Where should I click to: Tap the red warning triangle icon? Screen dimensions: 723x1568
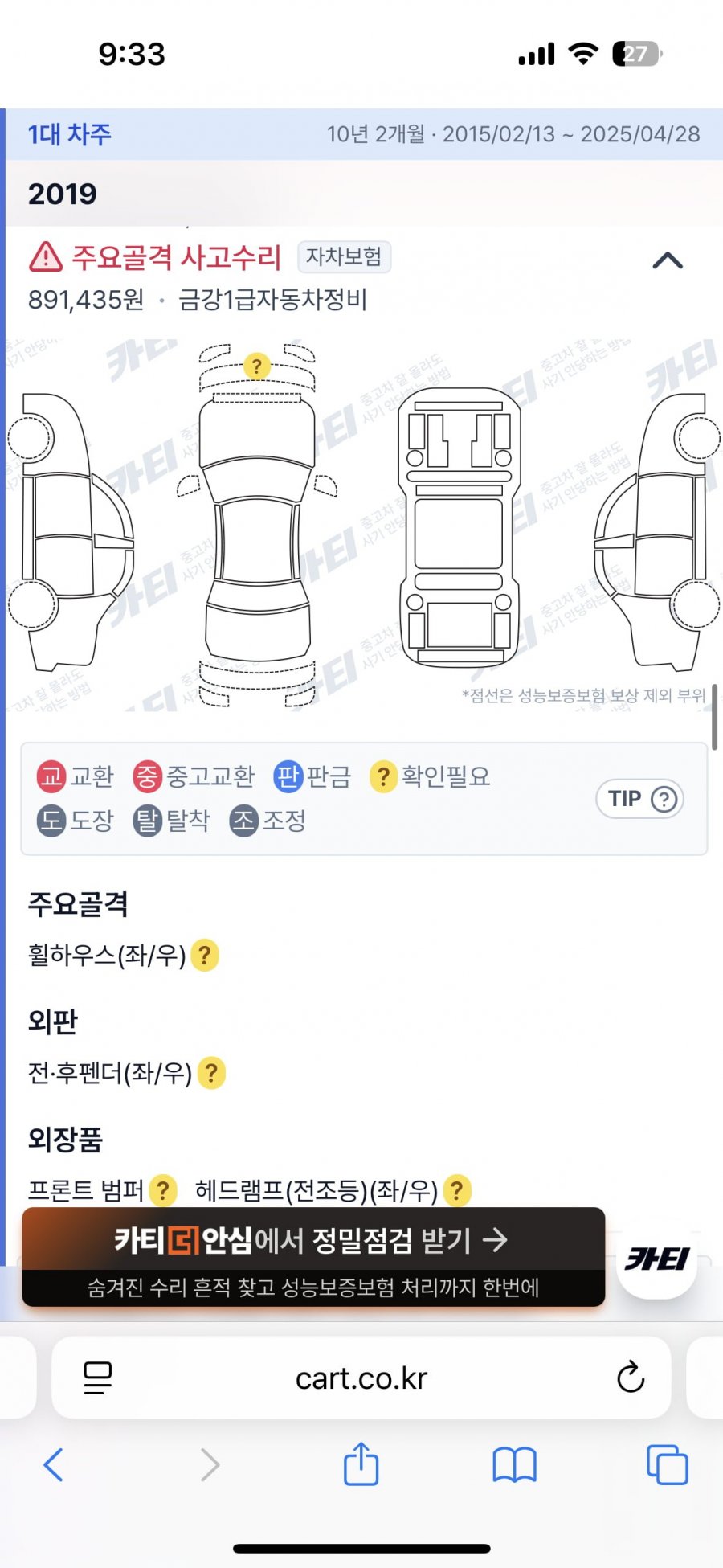46,257
